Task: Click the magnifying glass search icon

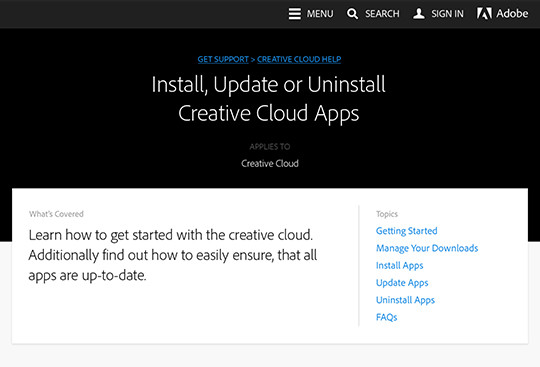Action: pyautogui.click(x=352, y=14)
